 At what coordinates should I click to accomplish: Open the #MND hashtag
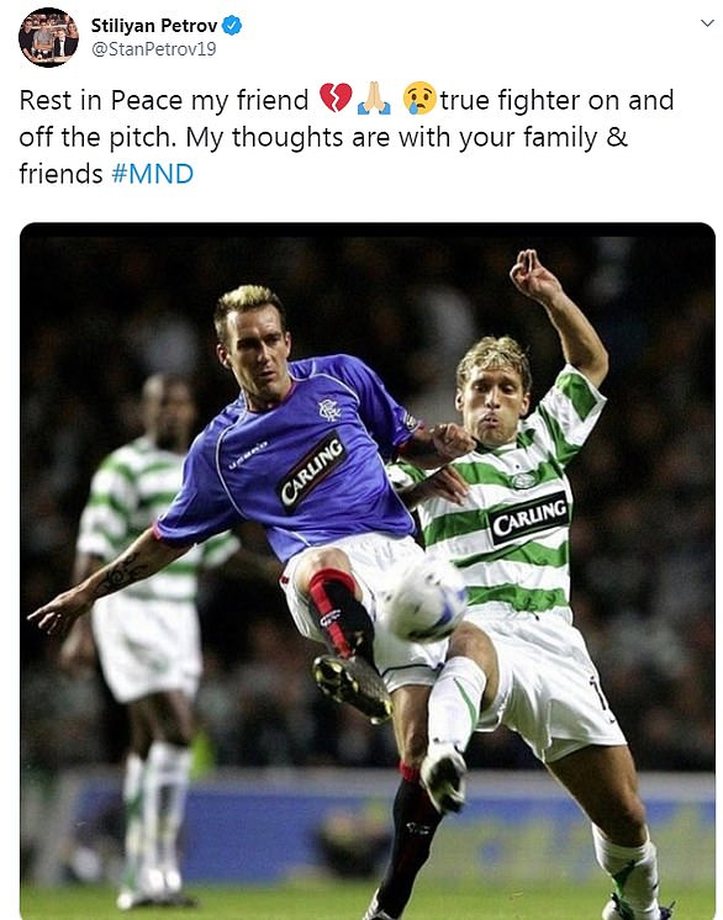tap(153, 174)
